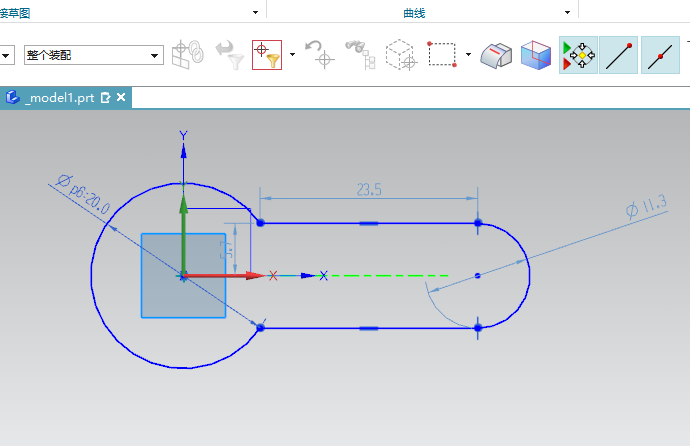Screen dimensions: 690x446
Task: Click the red-outlined selection filter funnel icon
Action: pyautogui.click(x=267, y=55)
